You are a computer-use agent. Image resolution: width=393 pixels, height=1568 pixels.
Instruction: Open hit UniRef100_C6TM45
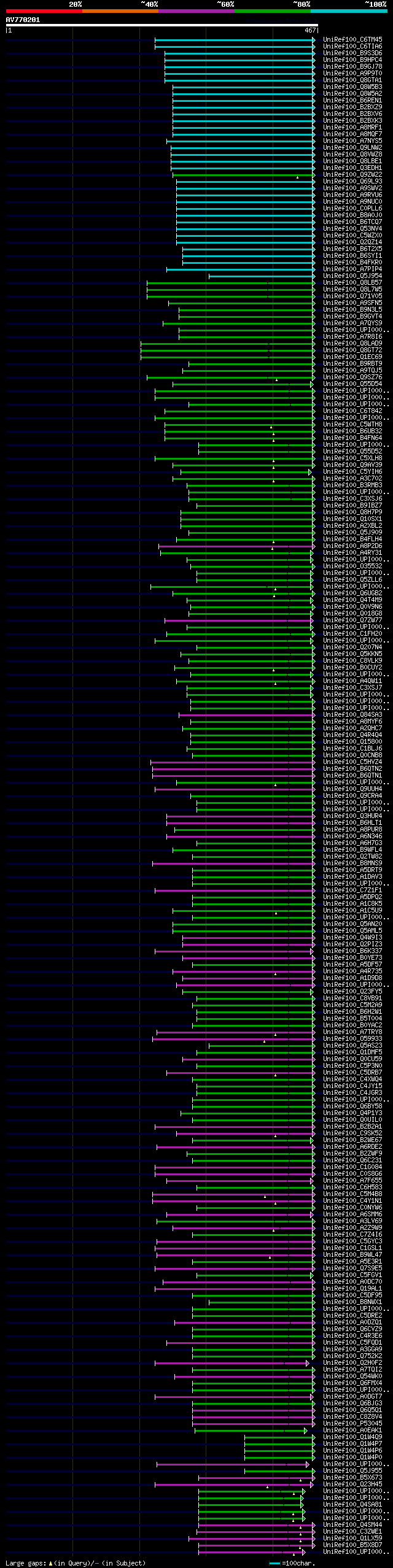[x=352, y=40]
